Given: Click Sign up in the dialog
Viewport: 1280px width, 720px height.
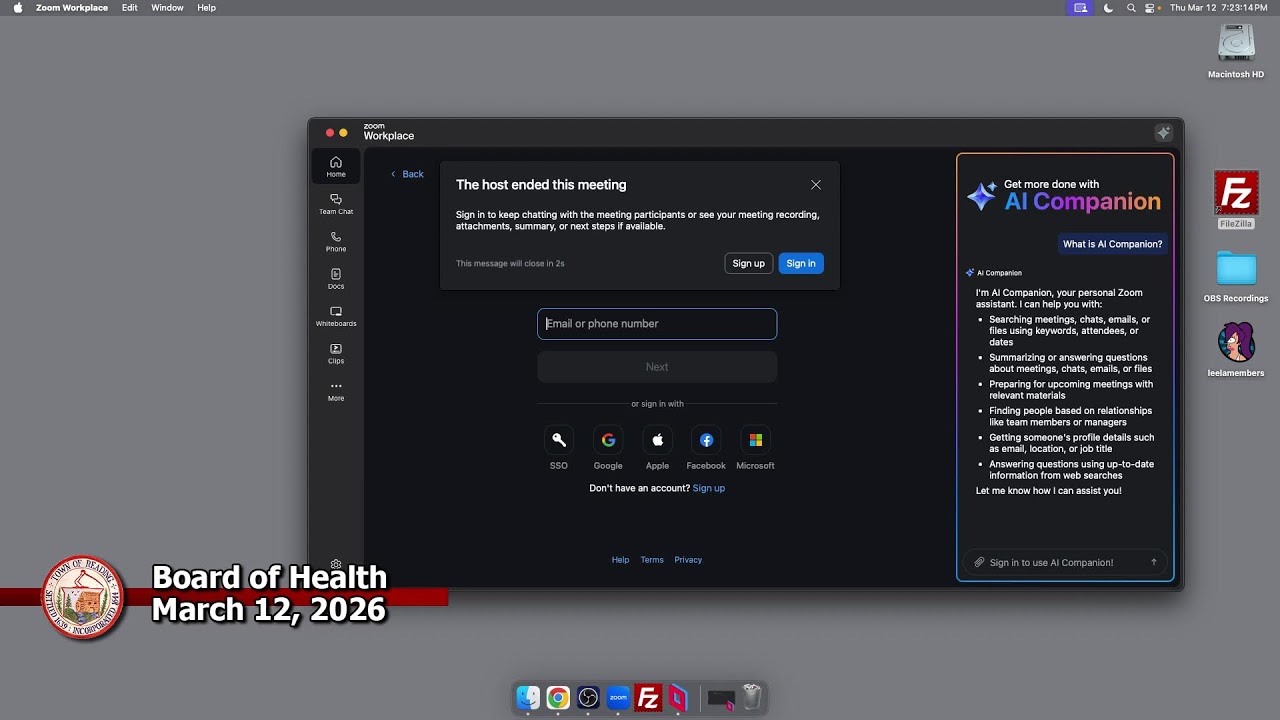Looking at the screenshot, I should 748,263.
